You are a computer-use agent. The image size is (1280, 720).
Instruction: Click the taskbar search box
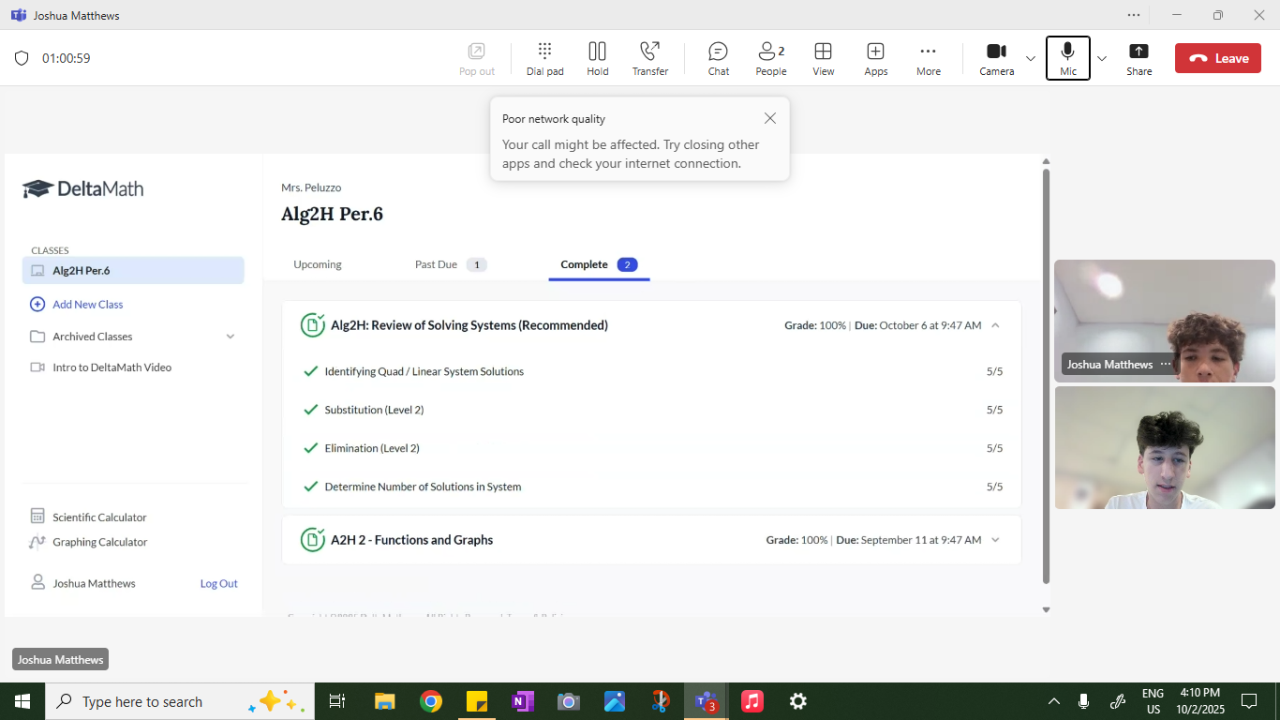tap(180, 701)
